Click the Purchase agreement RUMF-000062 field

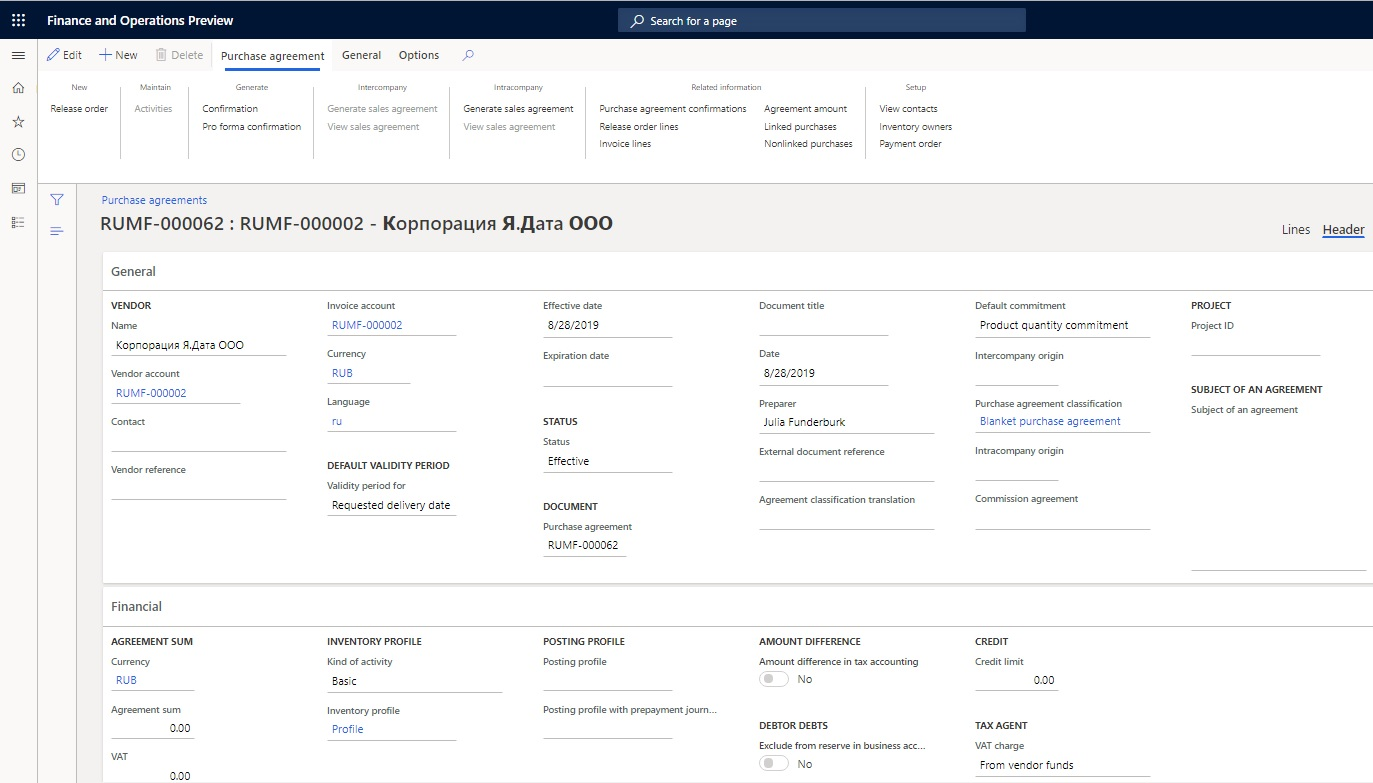pyautogui.click(x=584, y=546)
